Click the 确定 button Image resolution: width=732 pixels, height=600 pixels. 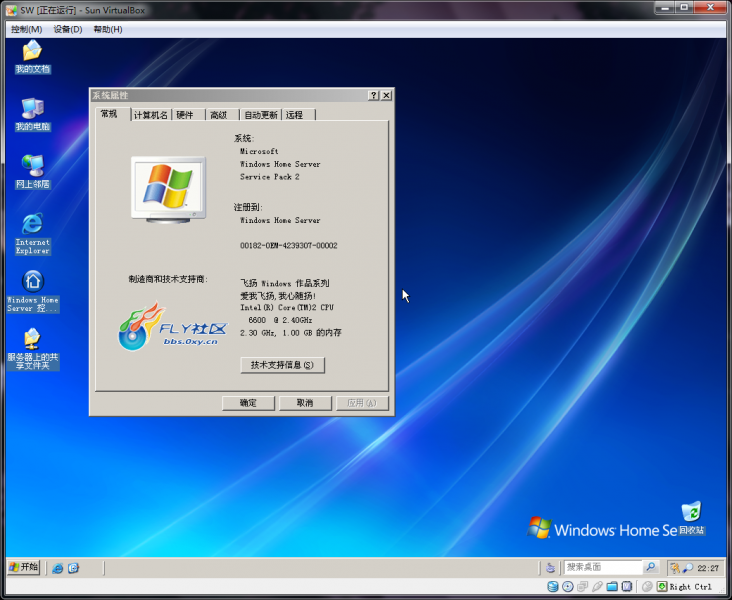pyautogui.click(x=248, y=403)
